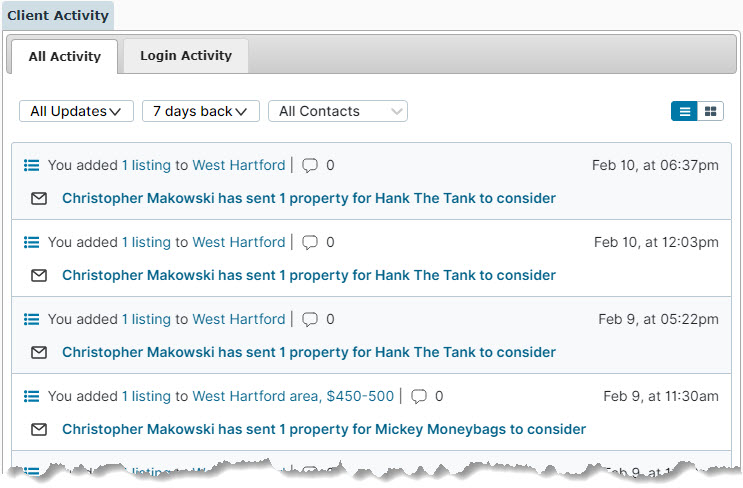Click list icon in Feb 9 05:22pm row
This screenshot has height=488, width=743.
[32, 319]
